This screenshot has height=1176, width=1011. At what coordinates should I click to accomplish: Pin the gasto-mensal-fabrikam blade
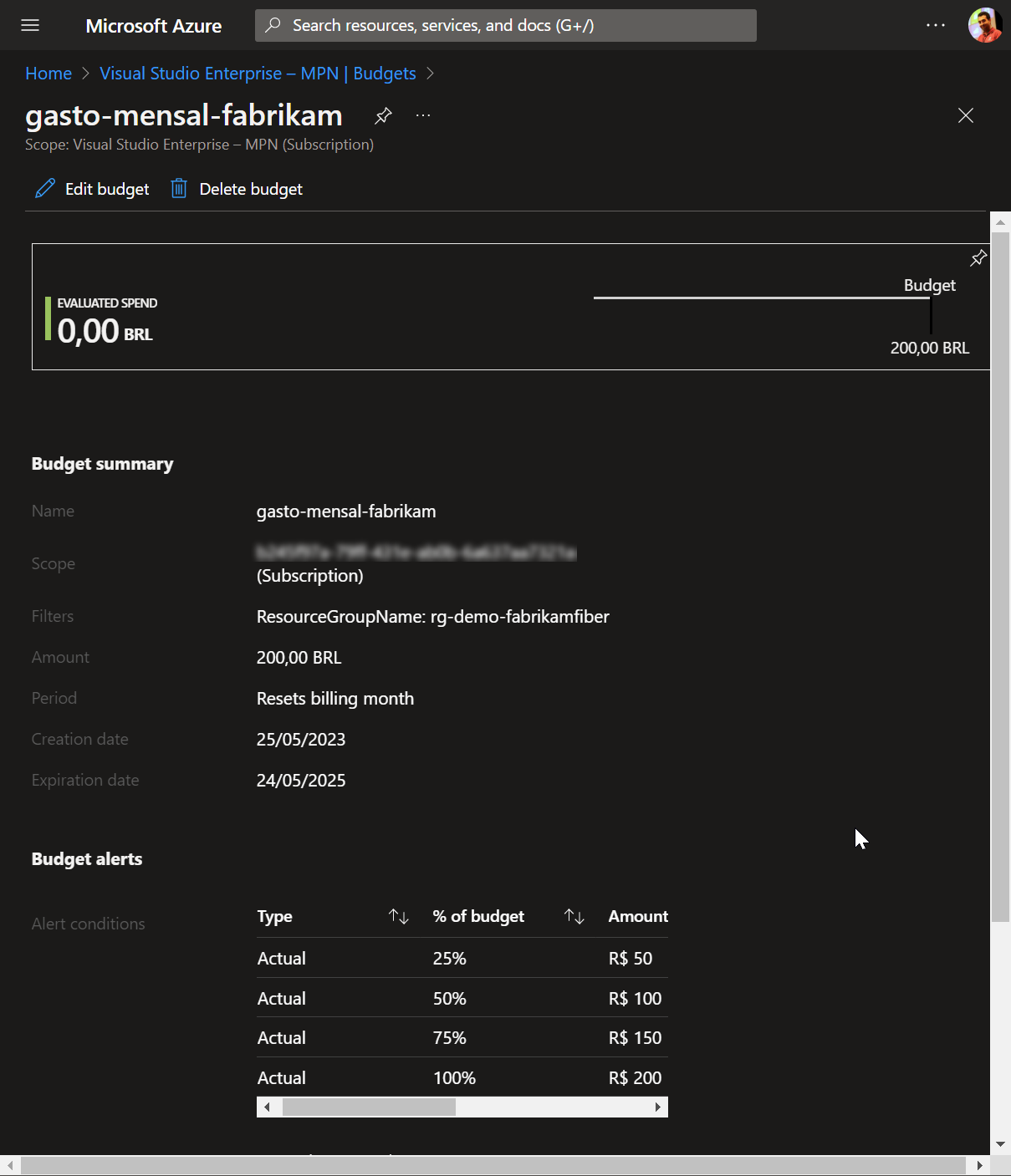(x=383, y=115)
